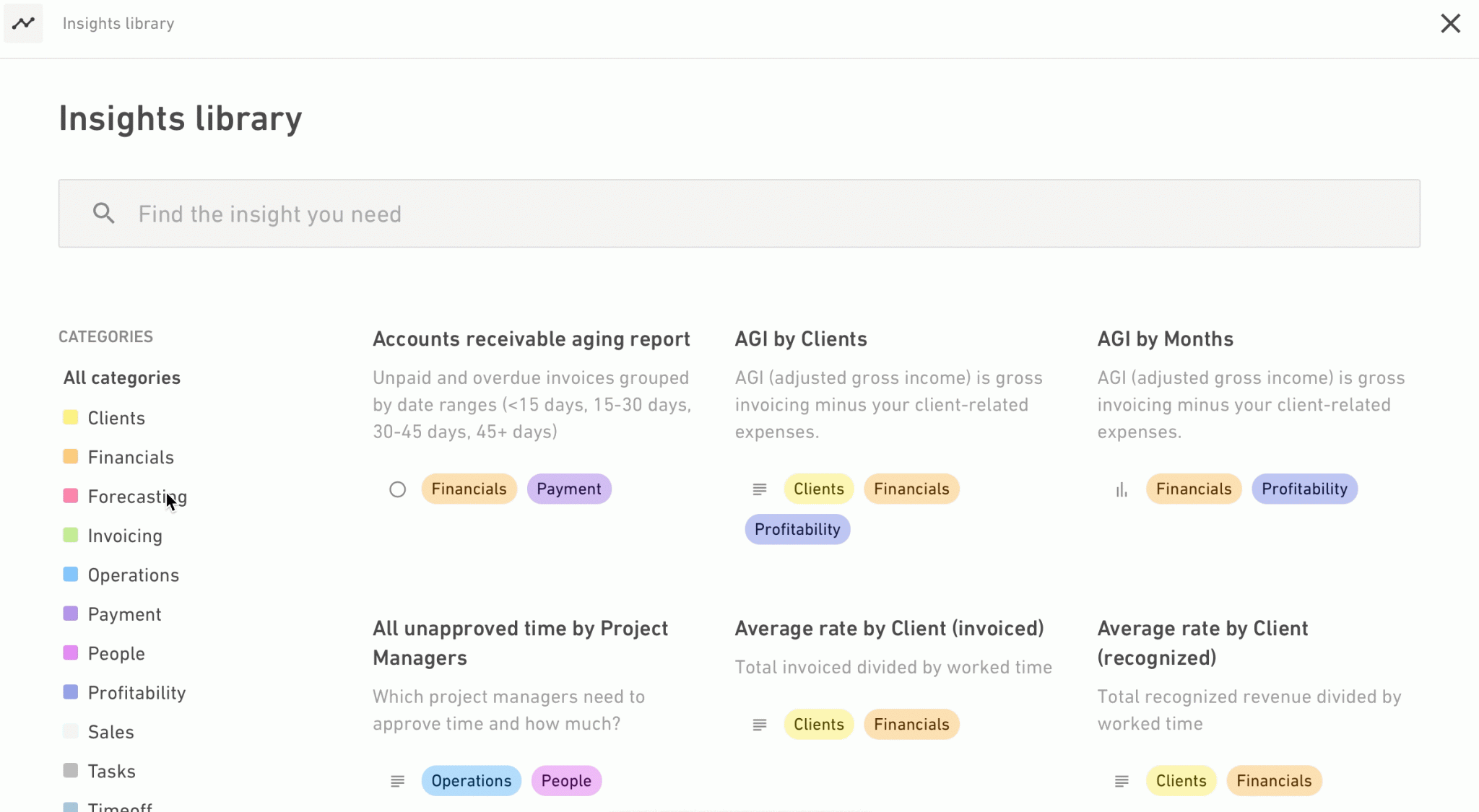The width and height of the screenshot is (1479, 812).
Task: Filter by Forecasting category
Action: pyautogui.click(x=137, y=497)
